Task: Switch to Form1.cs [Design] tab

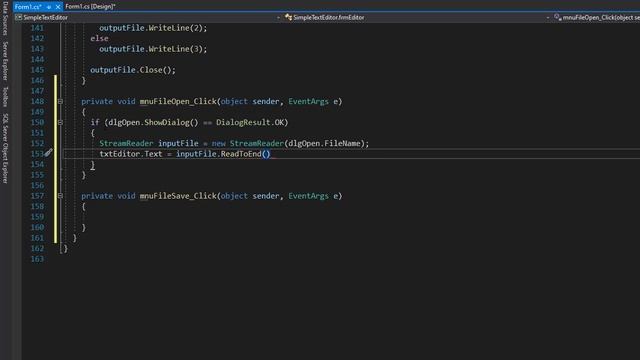Action: (90, 7)
